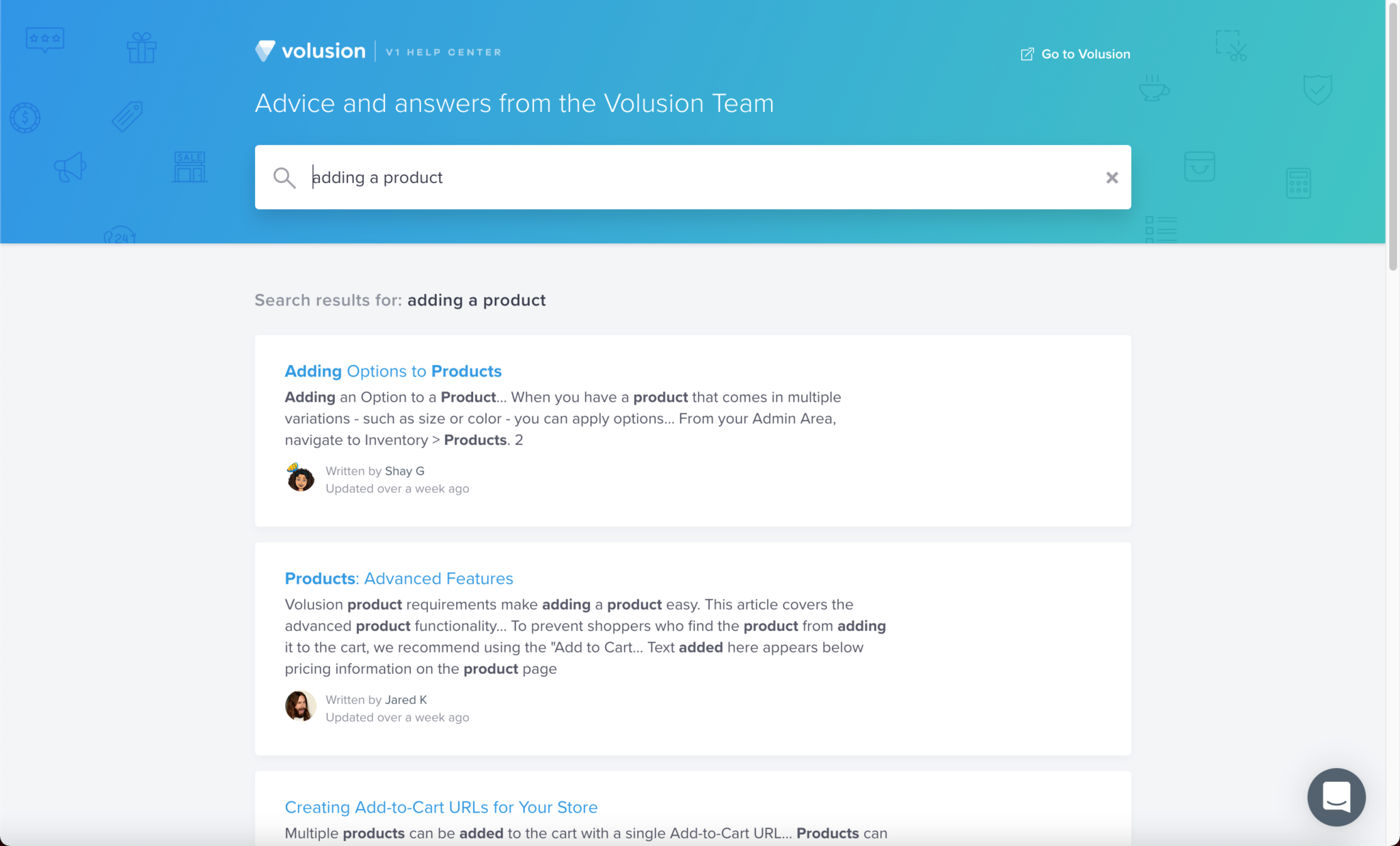Click the magnifying glass search icon

284,178
